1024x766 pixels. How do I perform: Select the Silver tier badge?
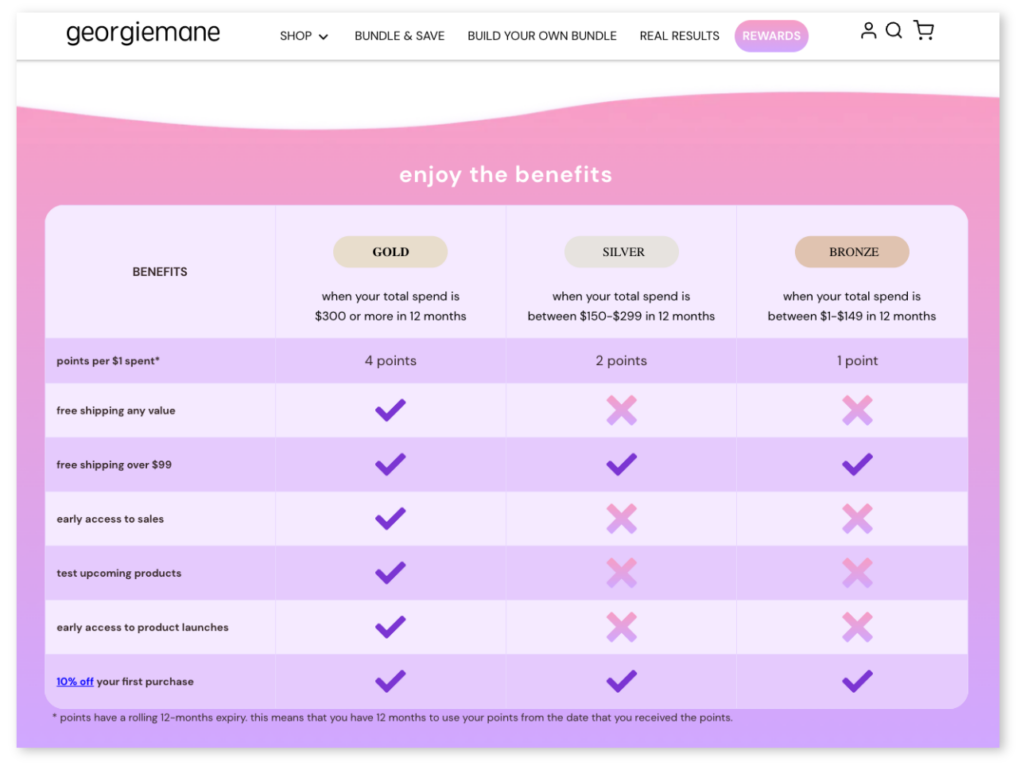coord(622,252)
